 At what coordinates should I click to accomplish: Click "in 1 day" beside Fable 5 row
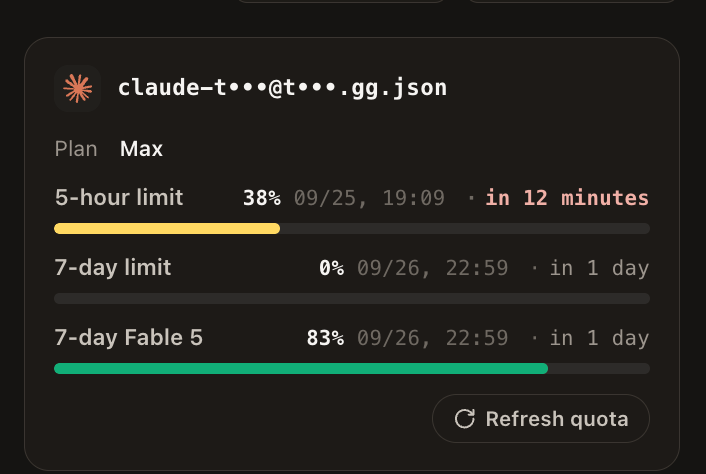pos(599,338)
